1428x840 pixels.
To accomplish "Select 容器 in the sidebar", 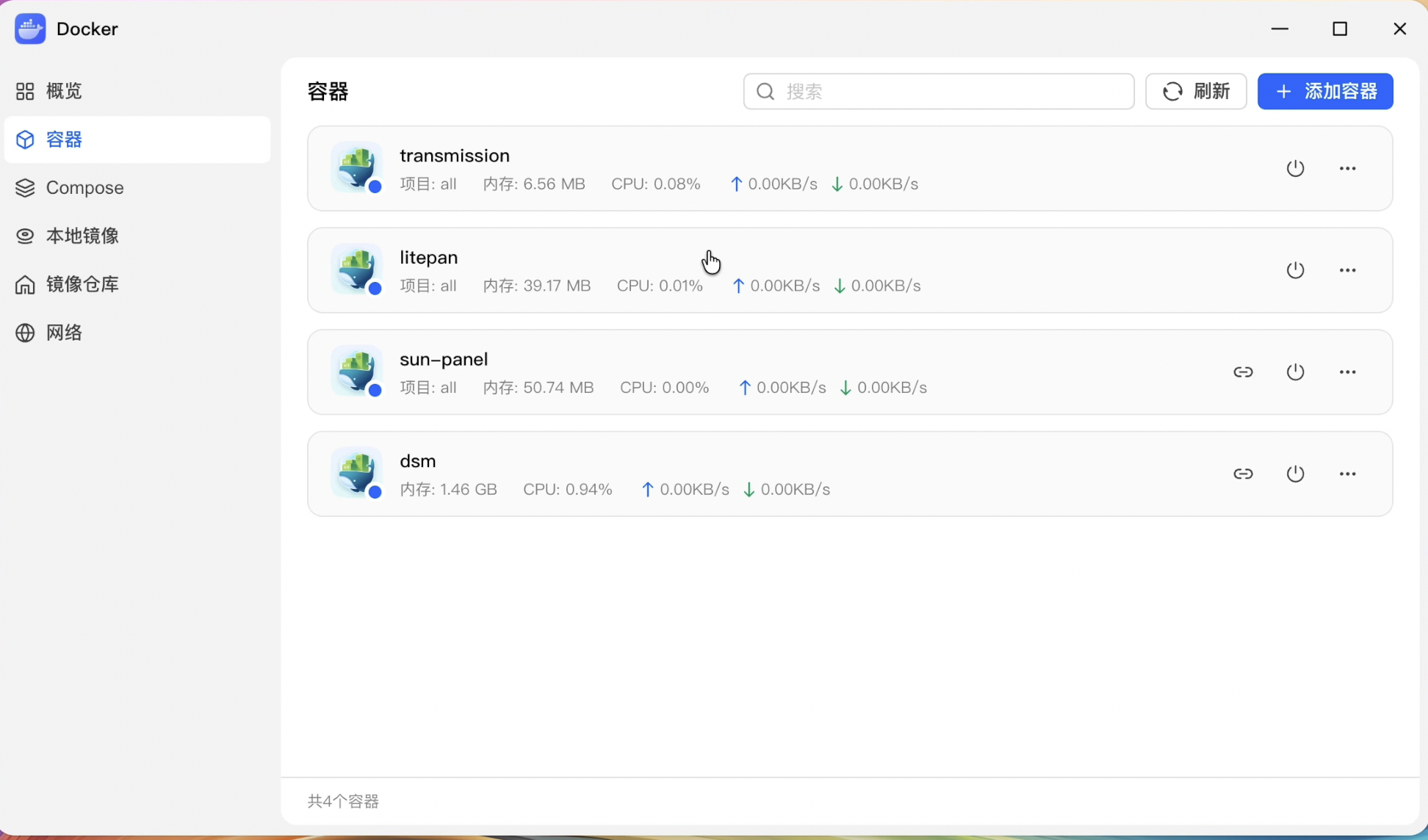I will pyautogui.click(x=137, y=140).
